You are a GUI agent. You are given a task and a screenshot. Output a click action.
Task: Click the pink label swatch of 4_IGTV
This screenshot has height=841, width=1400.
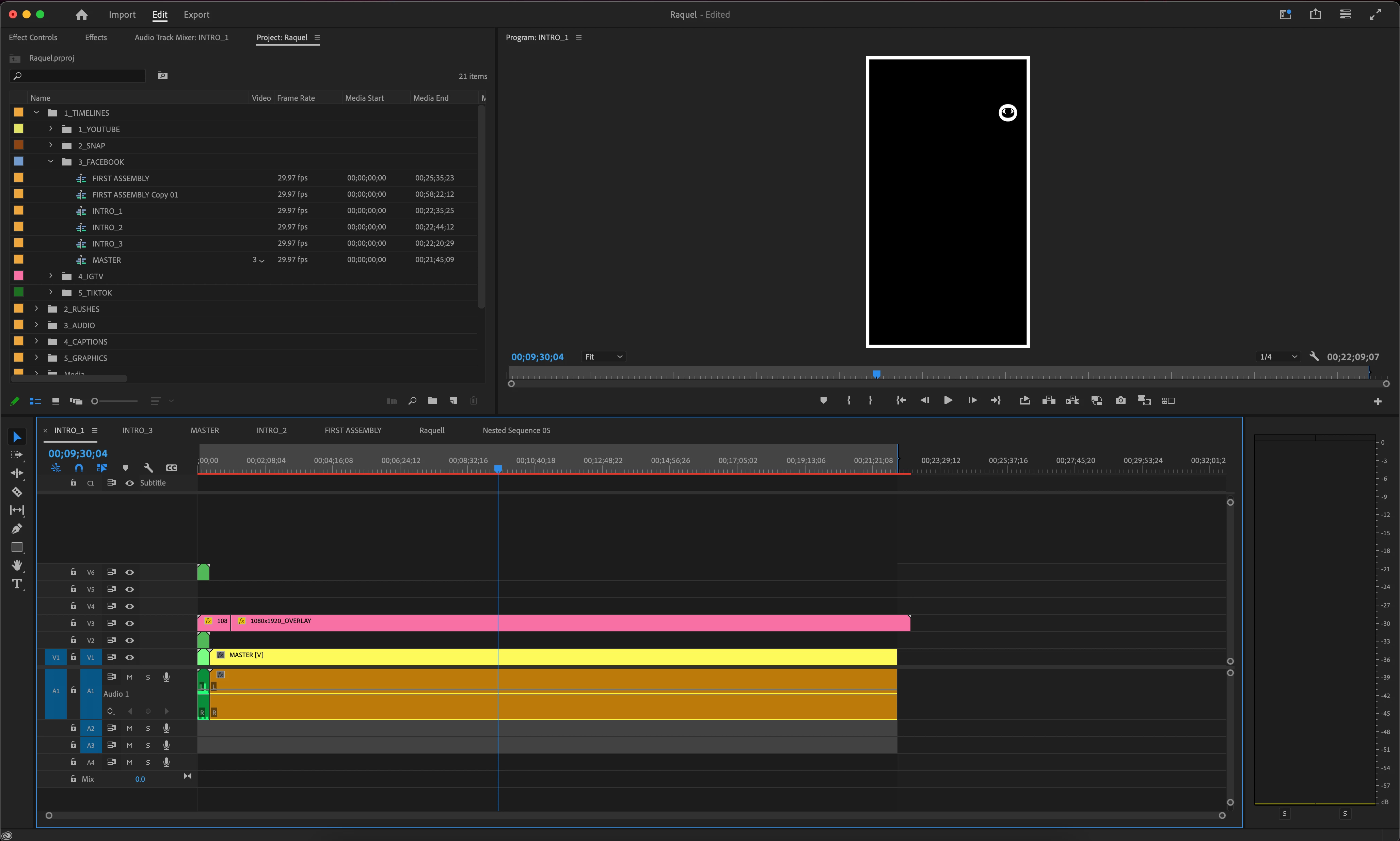click(x=19, y=276)
